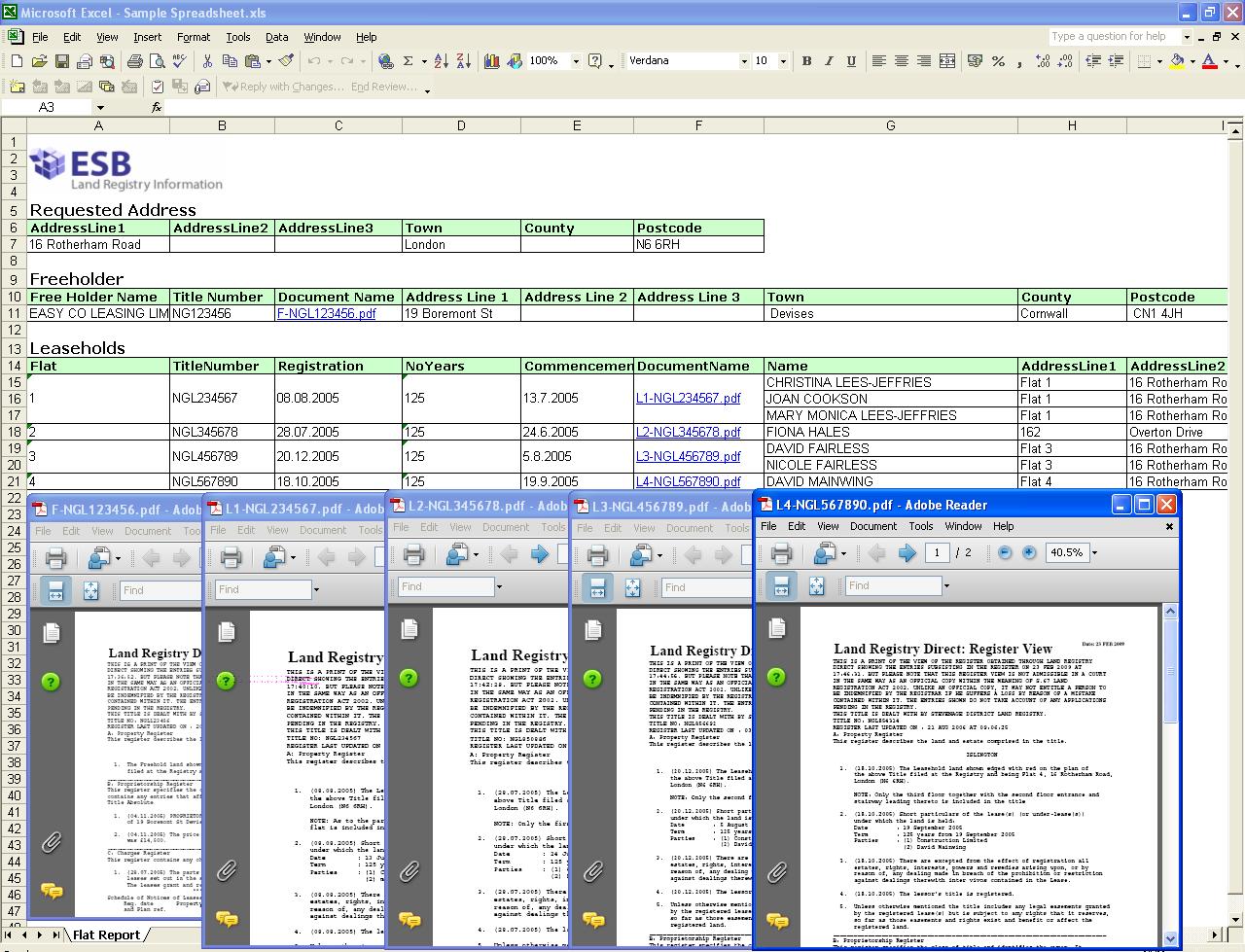This screenshot has height=952, width=1245.
Task: Toggle bold formatting
Action: [x=806, y=61]
